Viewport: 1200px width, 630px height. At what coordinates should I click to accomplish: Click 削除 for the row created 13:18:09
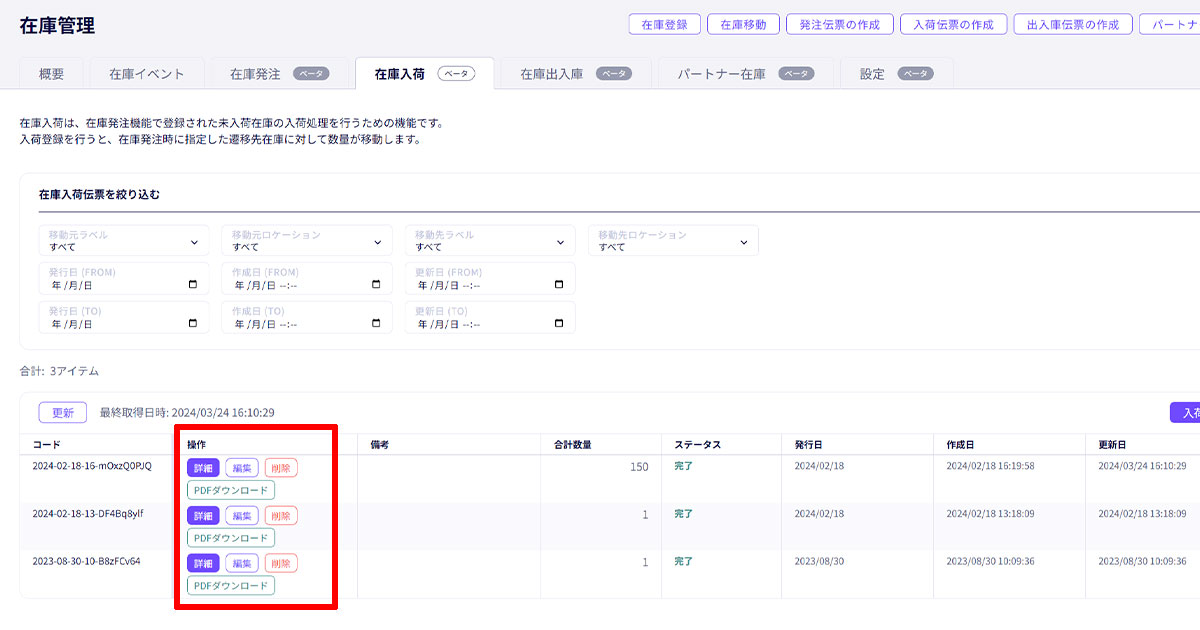click(281, 516)
